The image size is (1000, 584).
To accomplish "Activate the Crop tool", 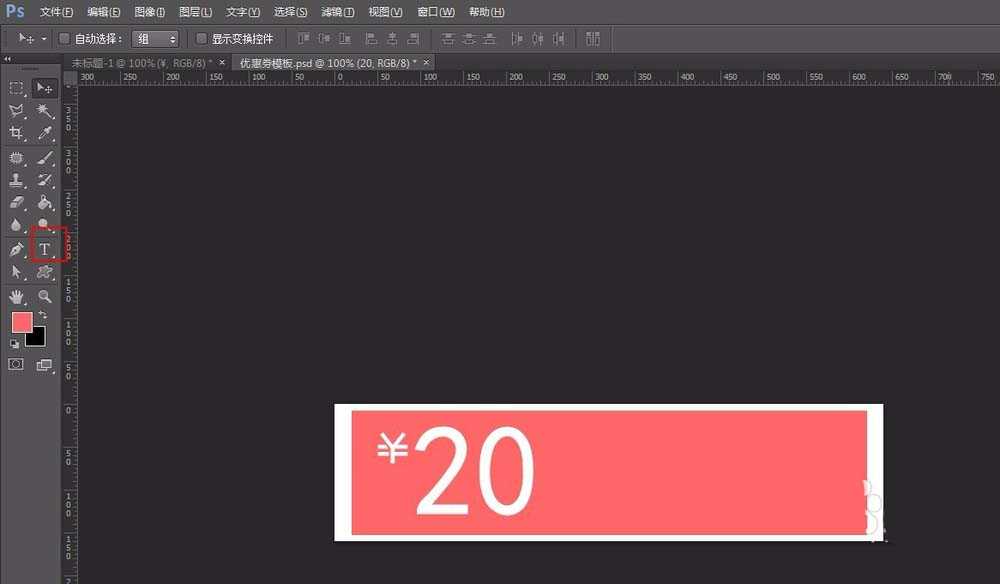I will pos(17,133).
